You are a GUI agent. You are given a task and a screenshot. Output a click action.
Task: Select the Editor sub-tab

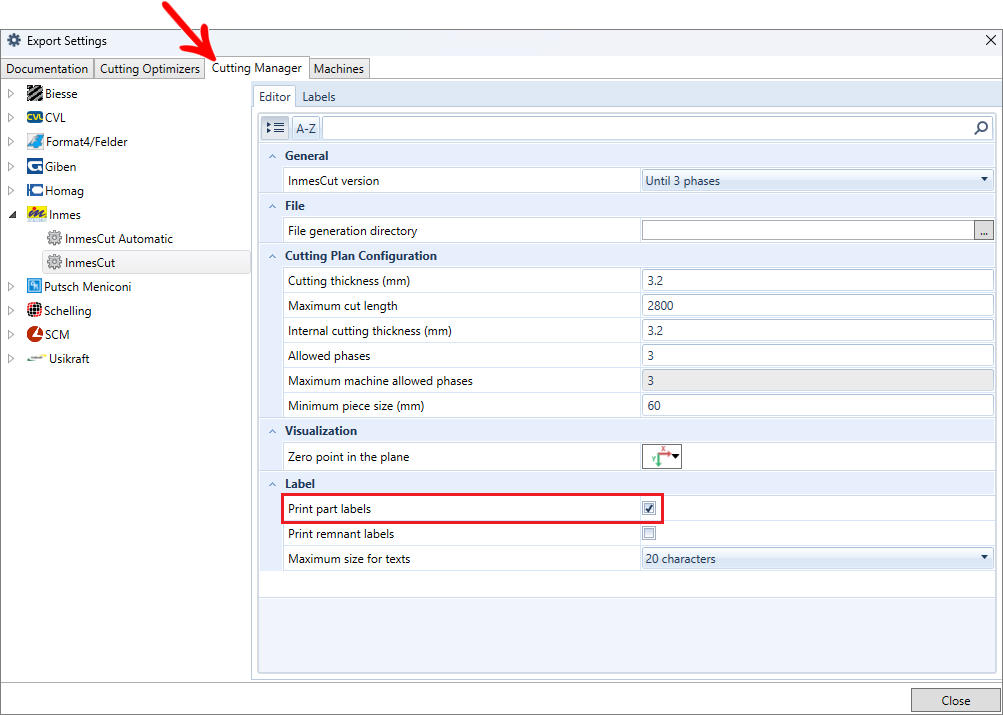(274, 97)
